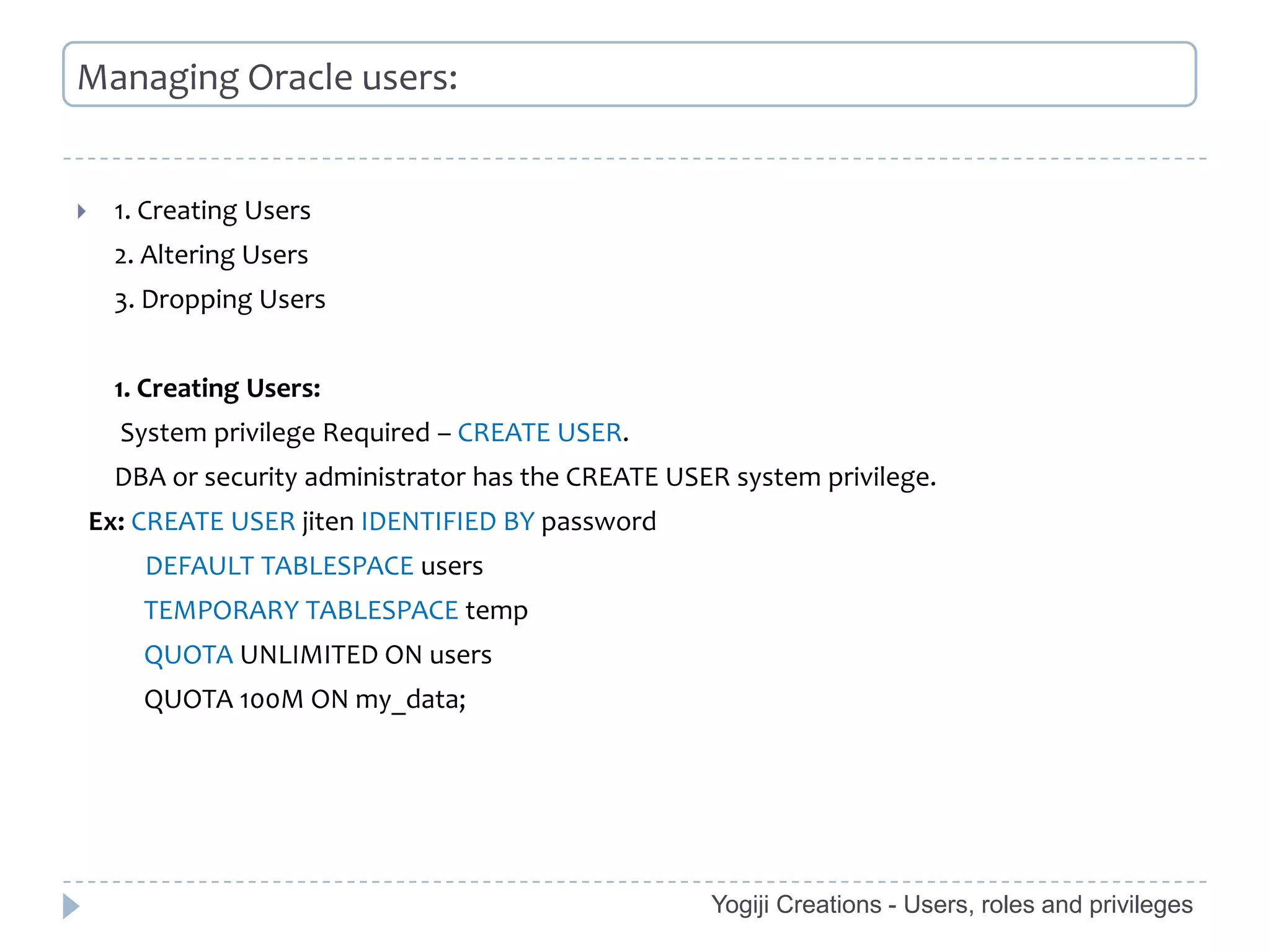Select the list item '2. Altering Users'

pyautogui.click(x=211, y=255)
